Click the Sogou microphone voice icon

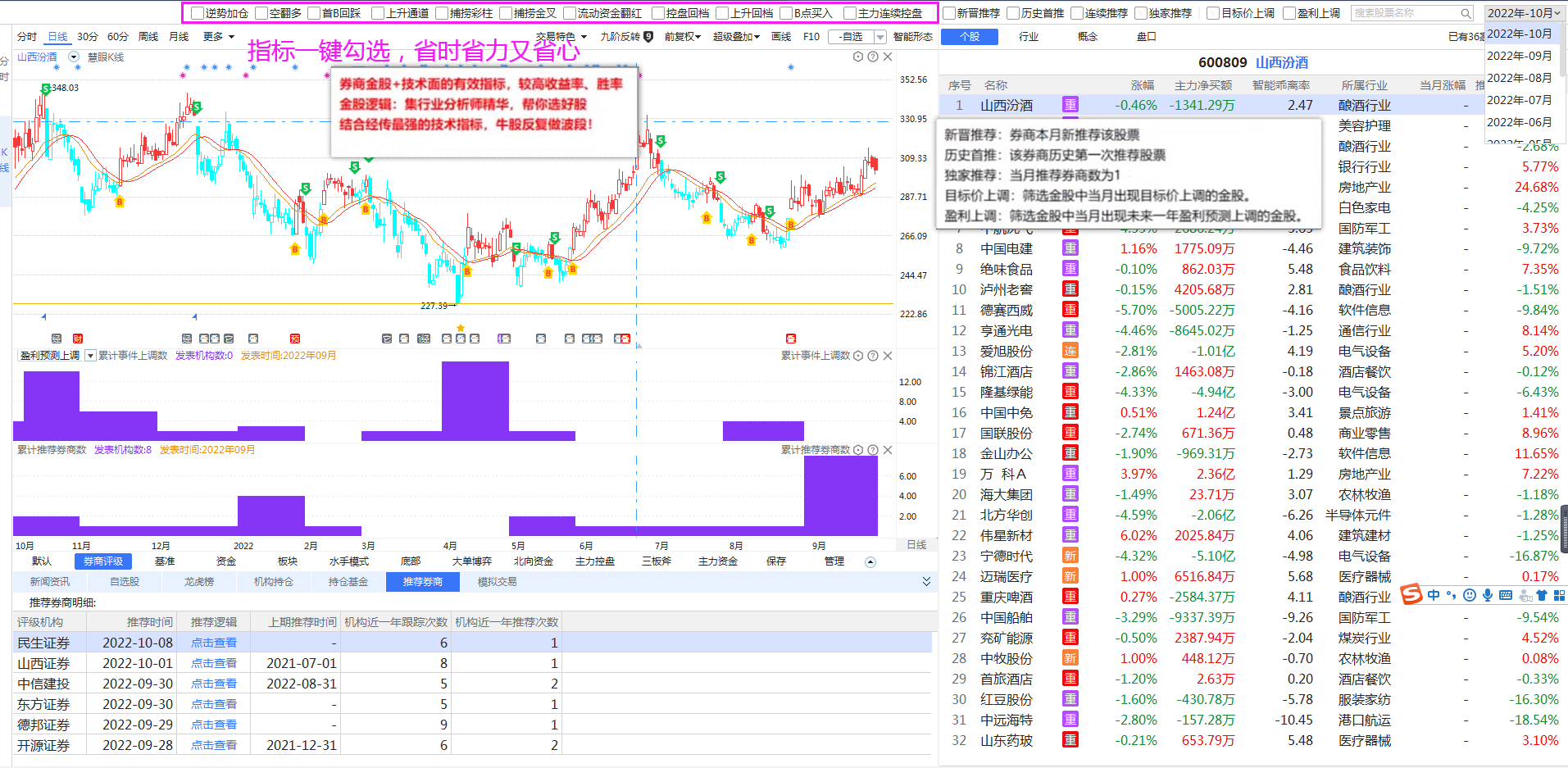pos(1488,595)
